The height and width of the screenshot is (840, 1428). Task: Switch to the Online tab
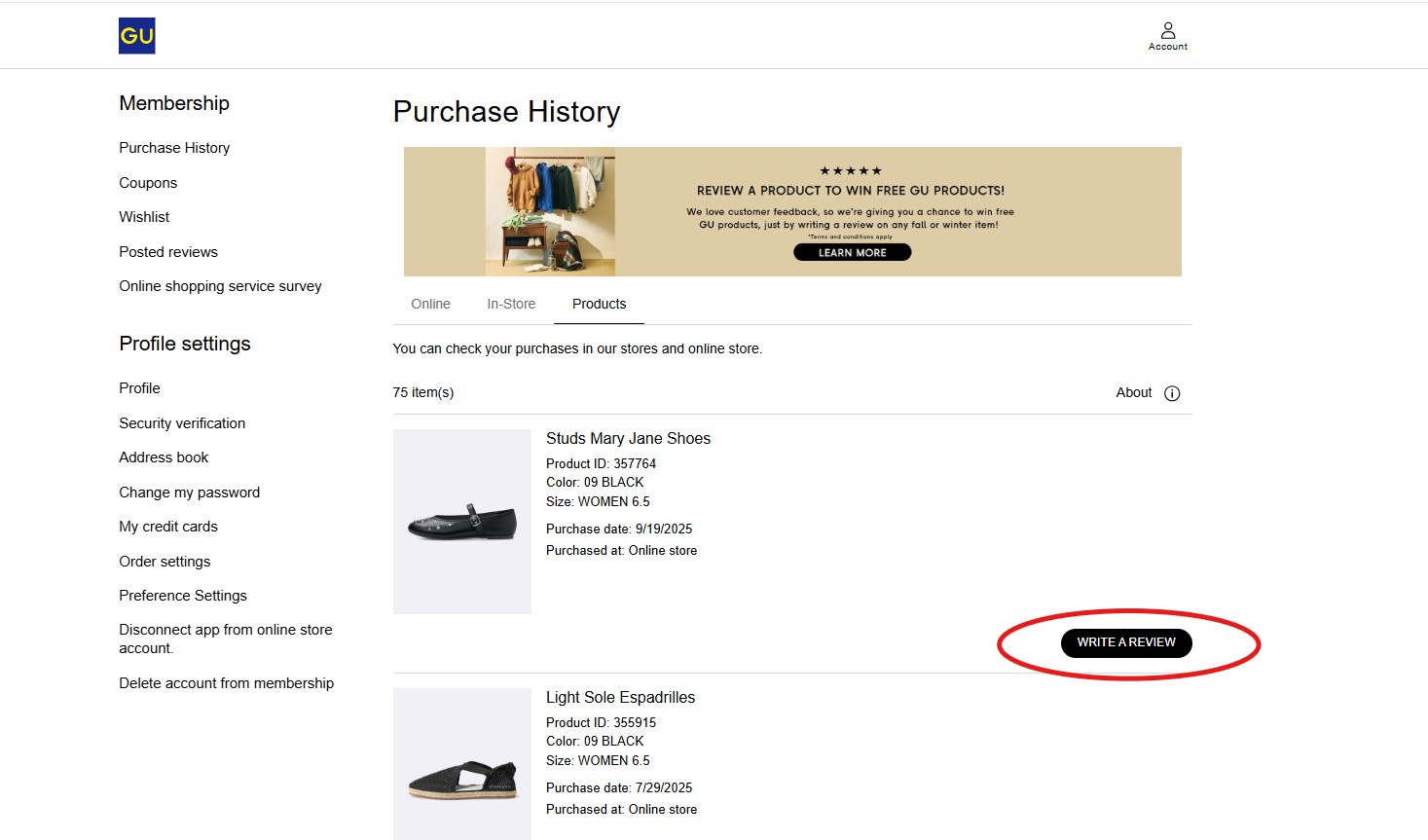[430, 304]
